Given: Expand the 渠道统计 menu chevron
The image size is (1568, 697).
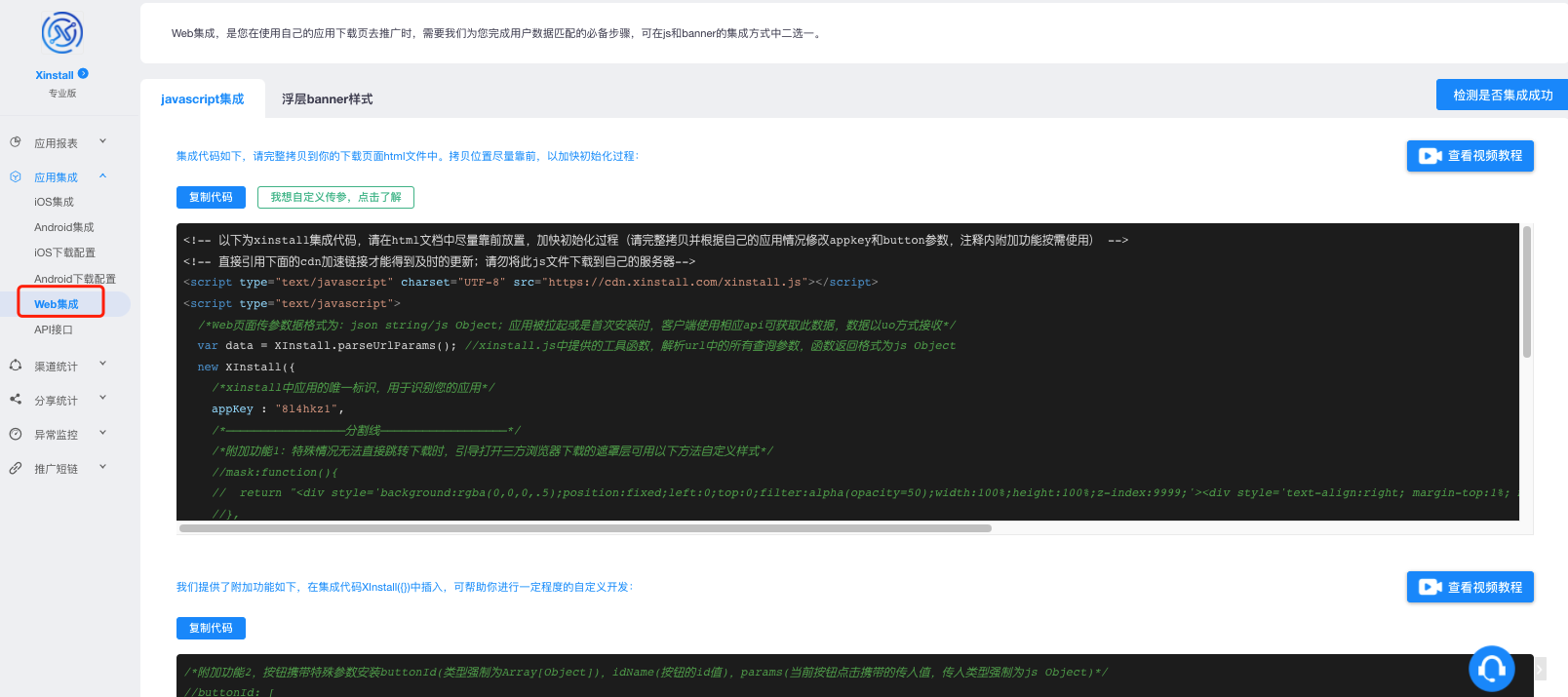Looking at the screenshot, I should pos(102,365).
